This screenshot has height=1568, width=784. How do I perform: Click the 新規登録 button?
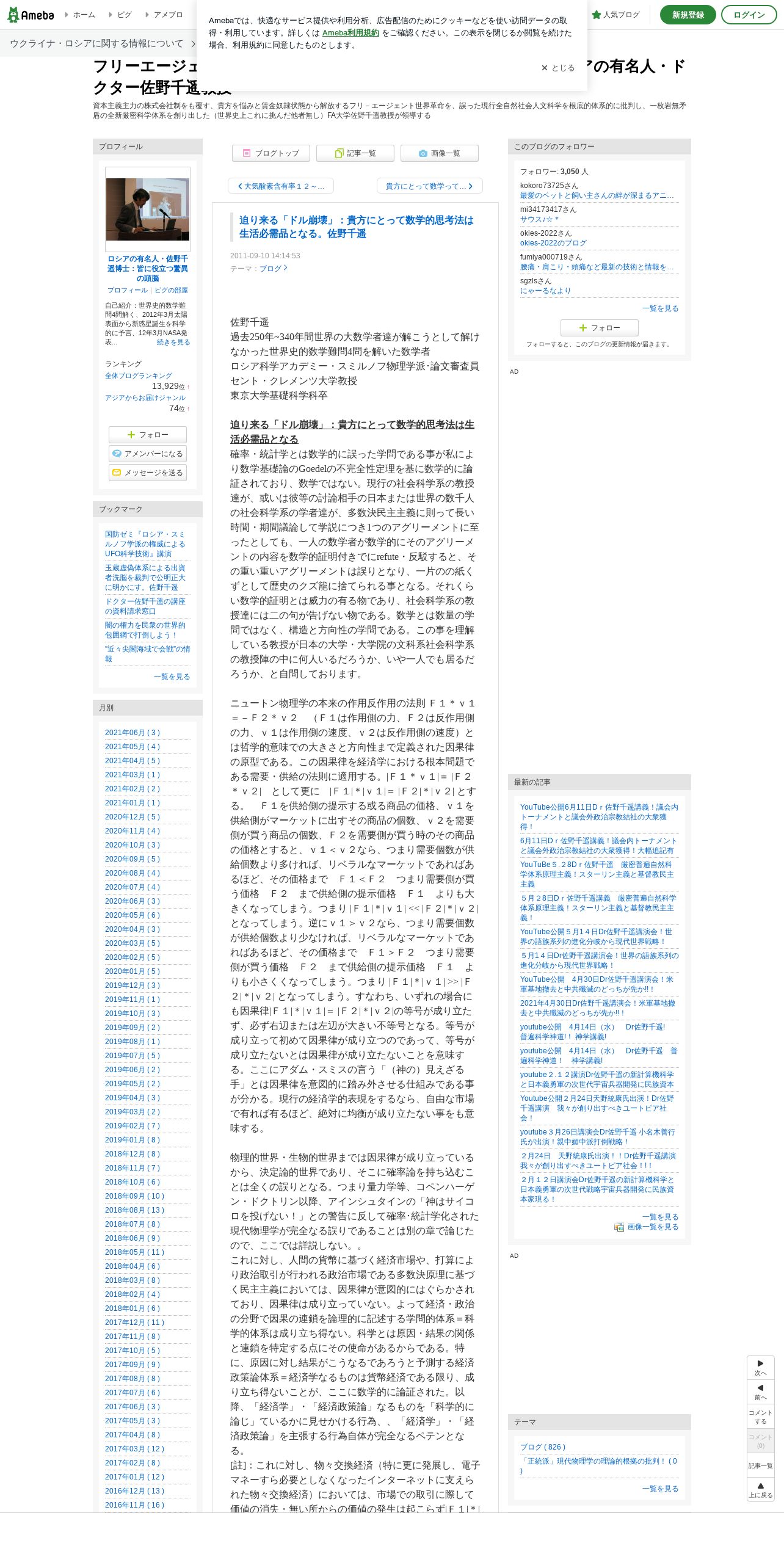688,15
